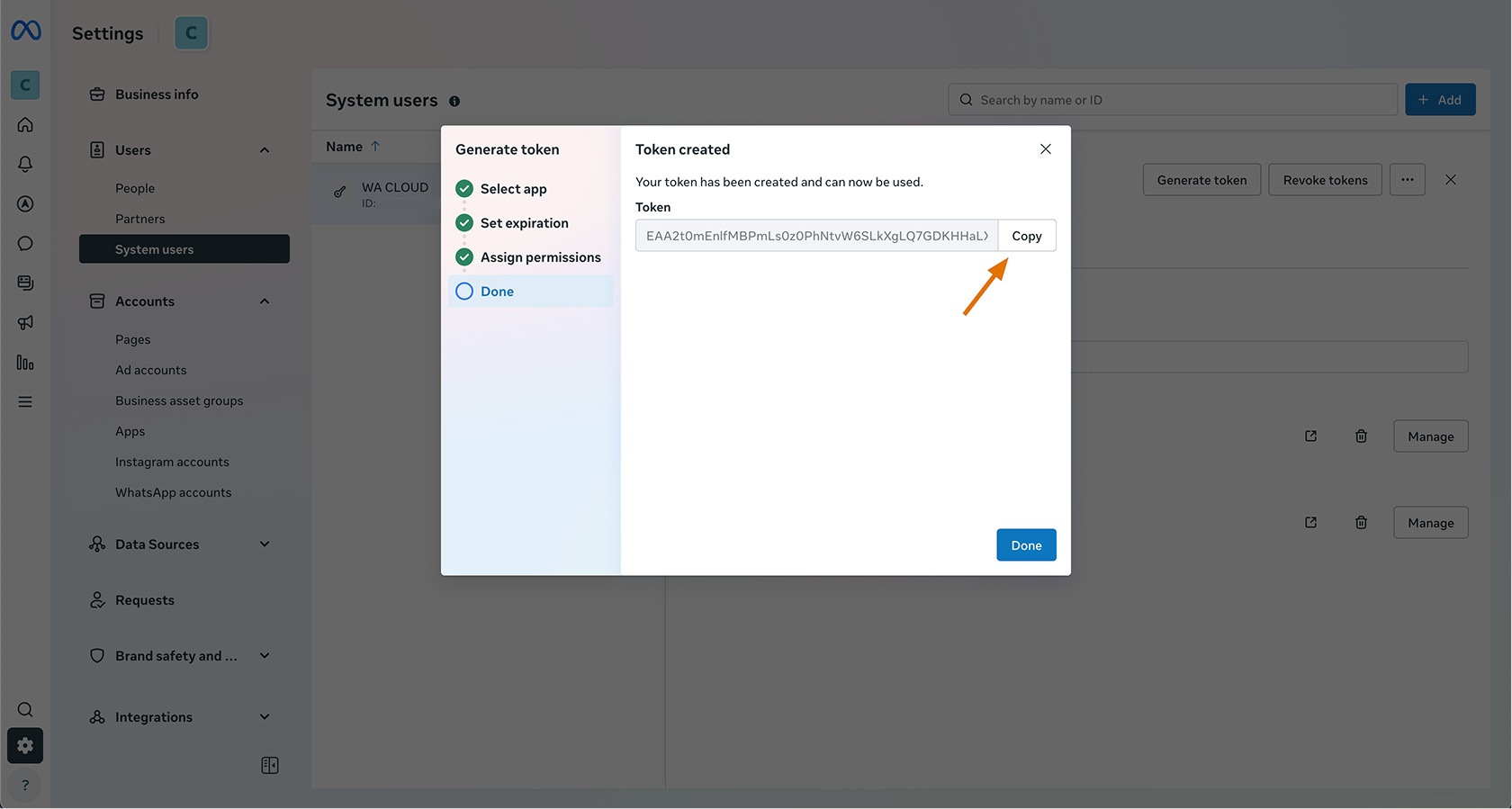Expand the Integrations section
1512x809 pixels.
point(265,717)
